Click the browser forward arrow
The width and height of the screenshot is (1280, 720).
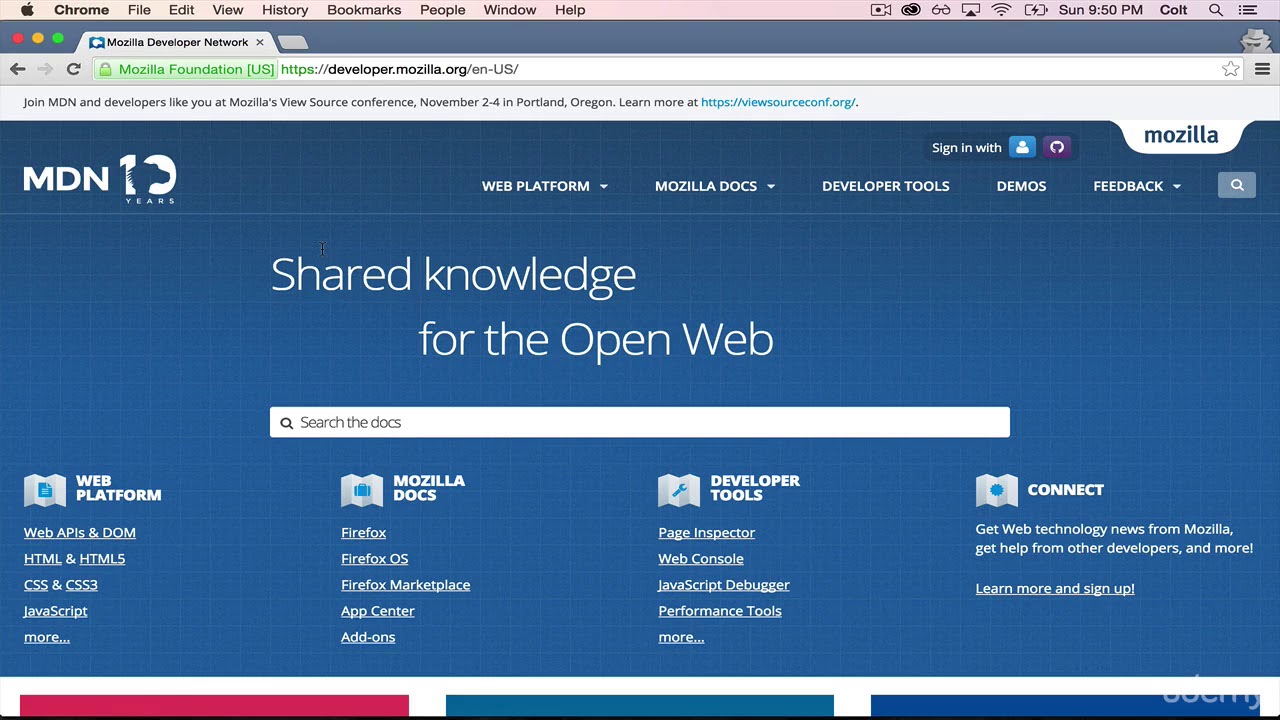click(45, 69)
